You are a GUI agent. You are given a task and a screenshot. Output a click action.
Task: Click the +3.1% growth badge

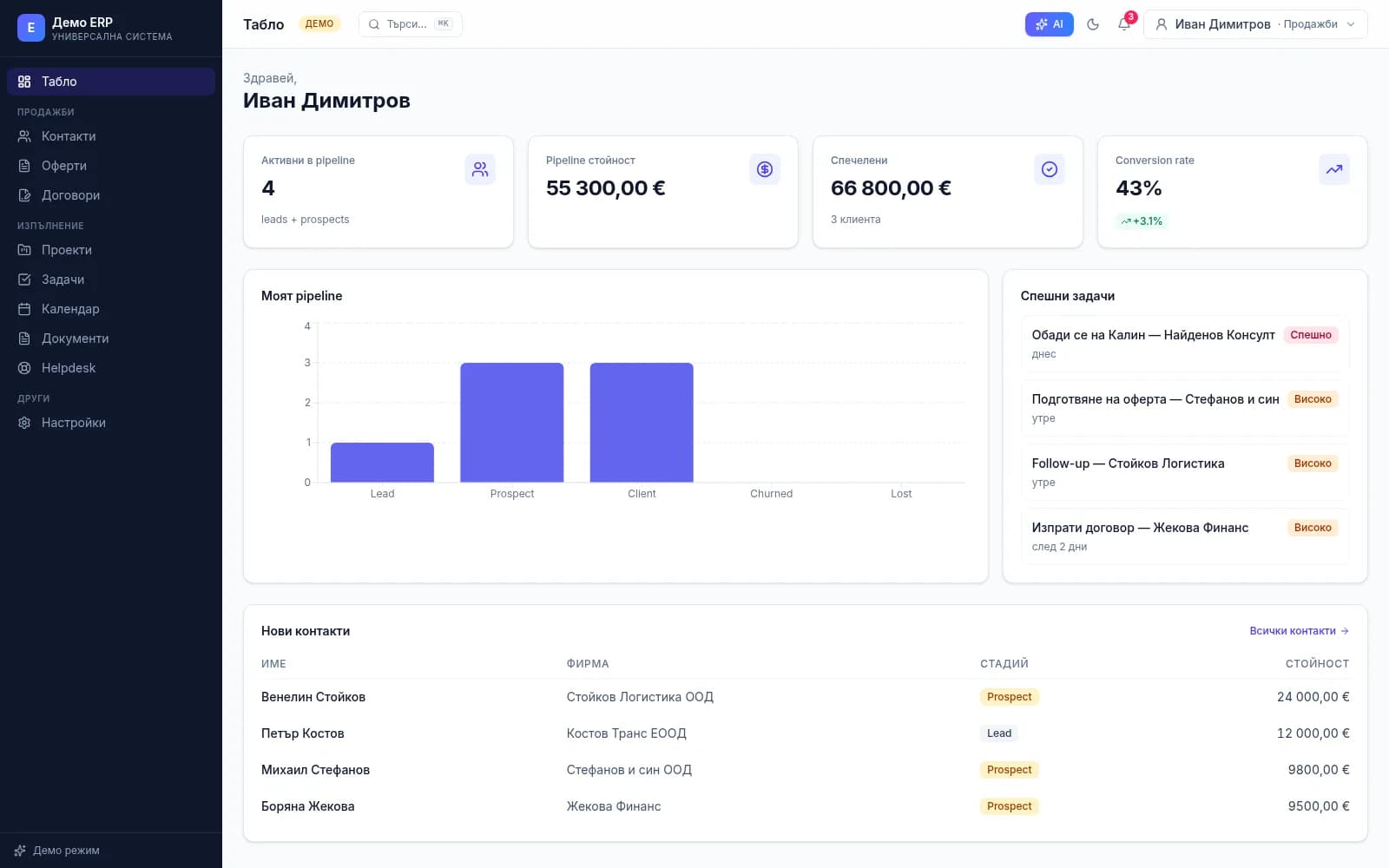tap(1142, 221)
